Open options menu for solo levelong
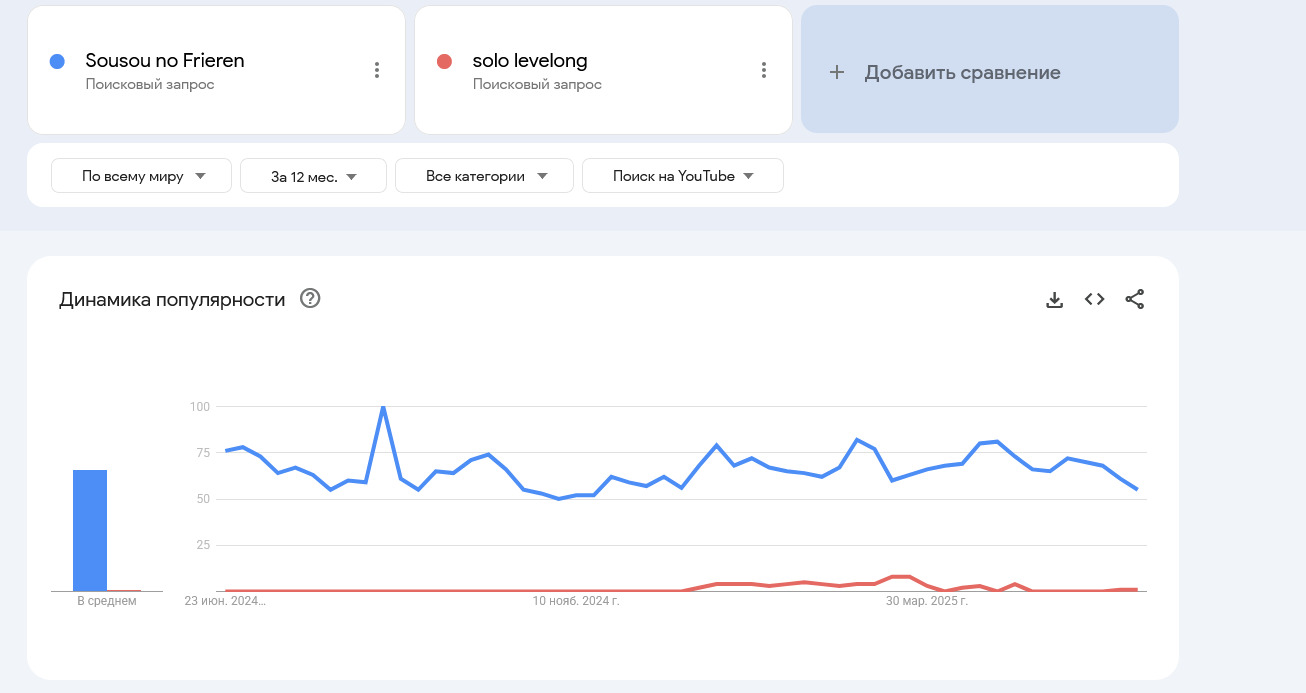Image resolution: width=1306 pixels, height=693 pixels. pyautogui.click(x=764, y=70)
